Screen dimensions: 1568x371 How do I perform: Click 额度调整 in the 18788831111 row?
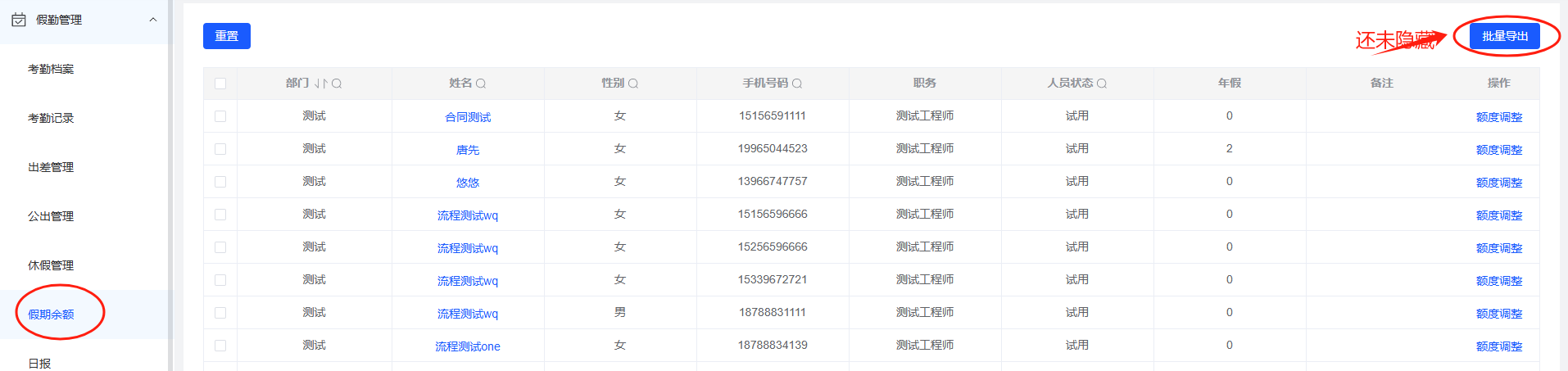tap(1499, 314)
